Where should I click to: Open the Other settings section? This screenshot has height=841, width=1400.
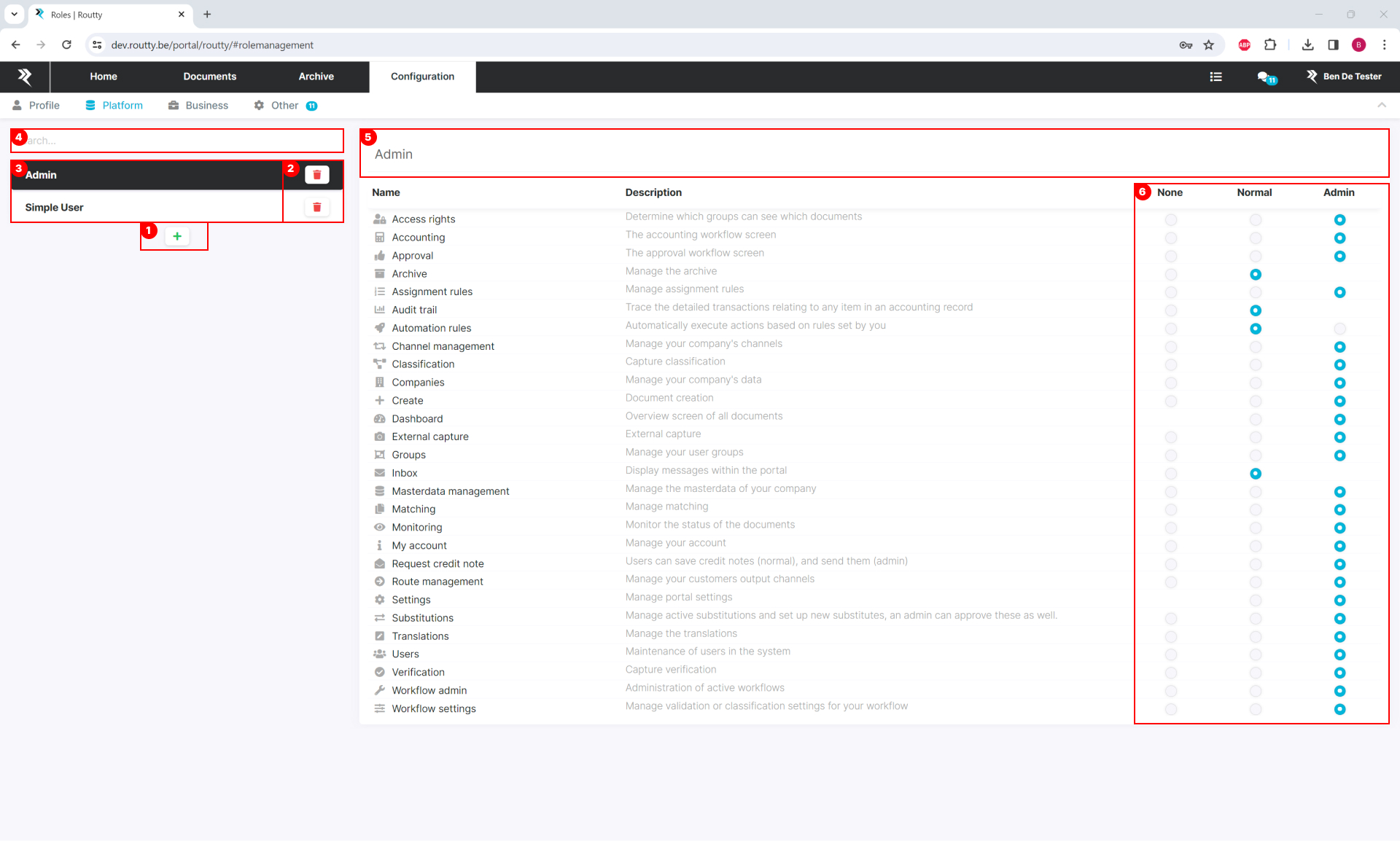pos(284,106)
